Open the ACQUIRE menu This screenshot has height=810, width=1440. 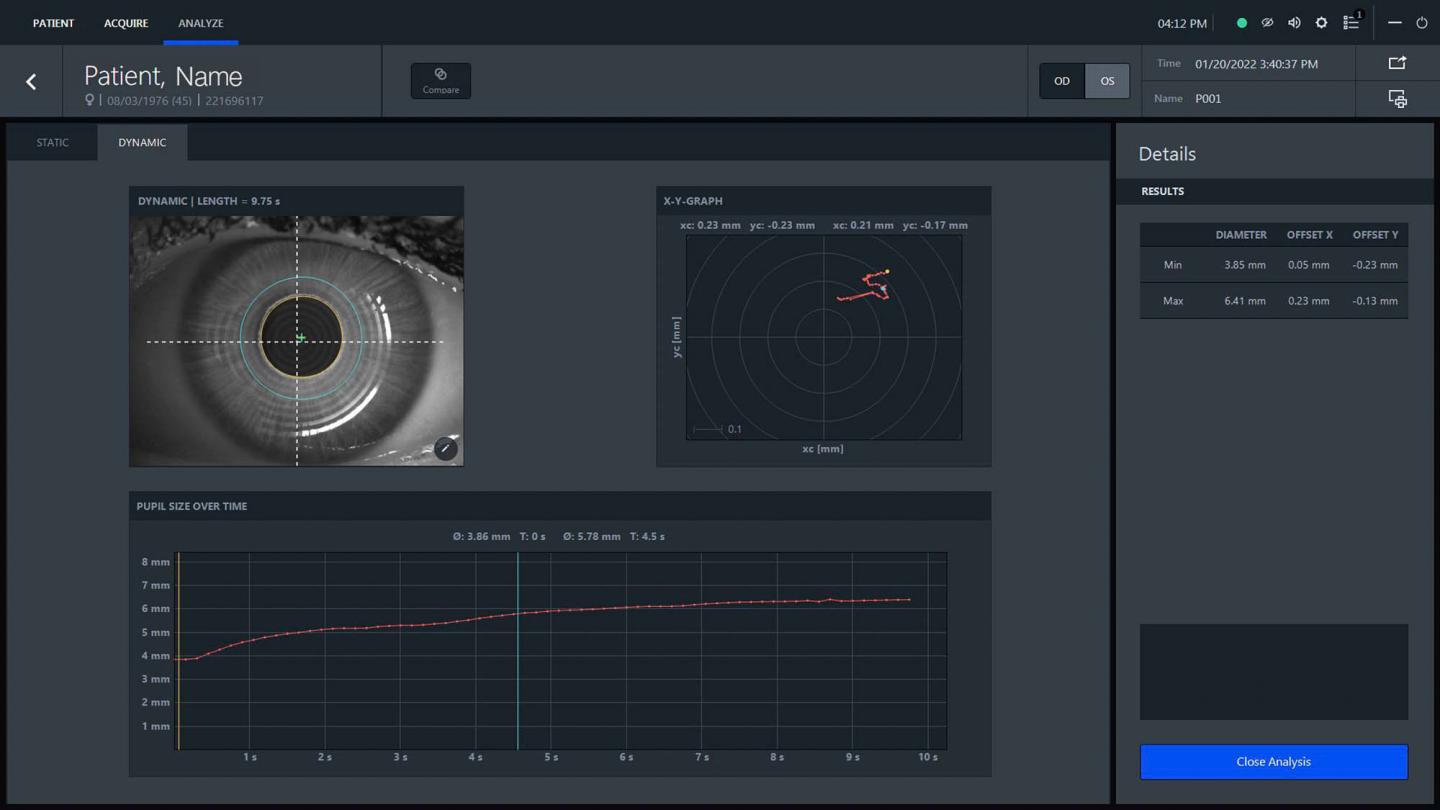(x=126, y=23)
